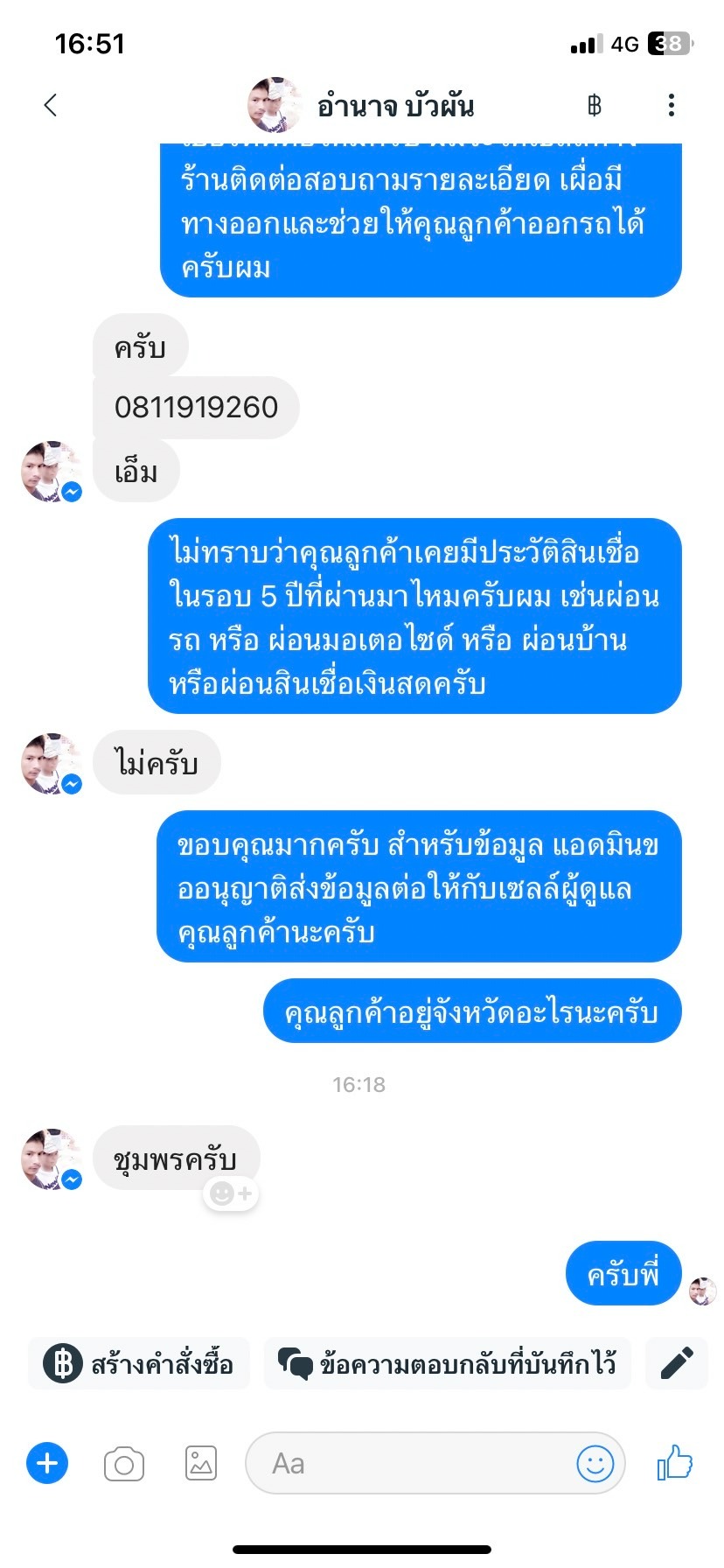Tap phone number 0811919260 message
The width and height of the screenshot is (724, 1568).
pyautogui.click(x=196, y=407)
